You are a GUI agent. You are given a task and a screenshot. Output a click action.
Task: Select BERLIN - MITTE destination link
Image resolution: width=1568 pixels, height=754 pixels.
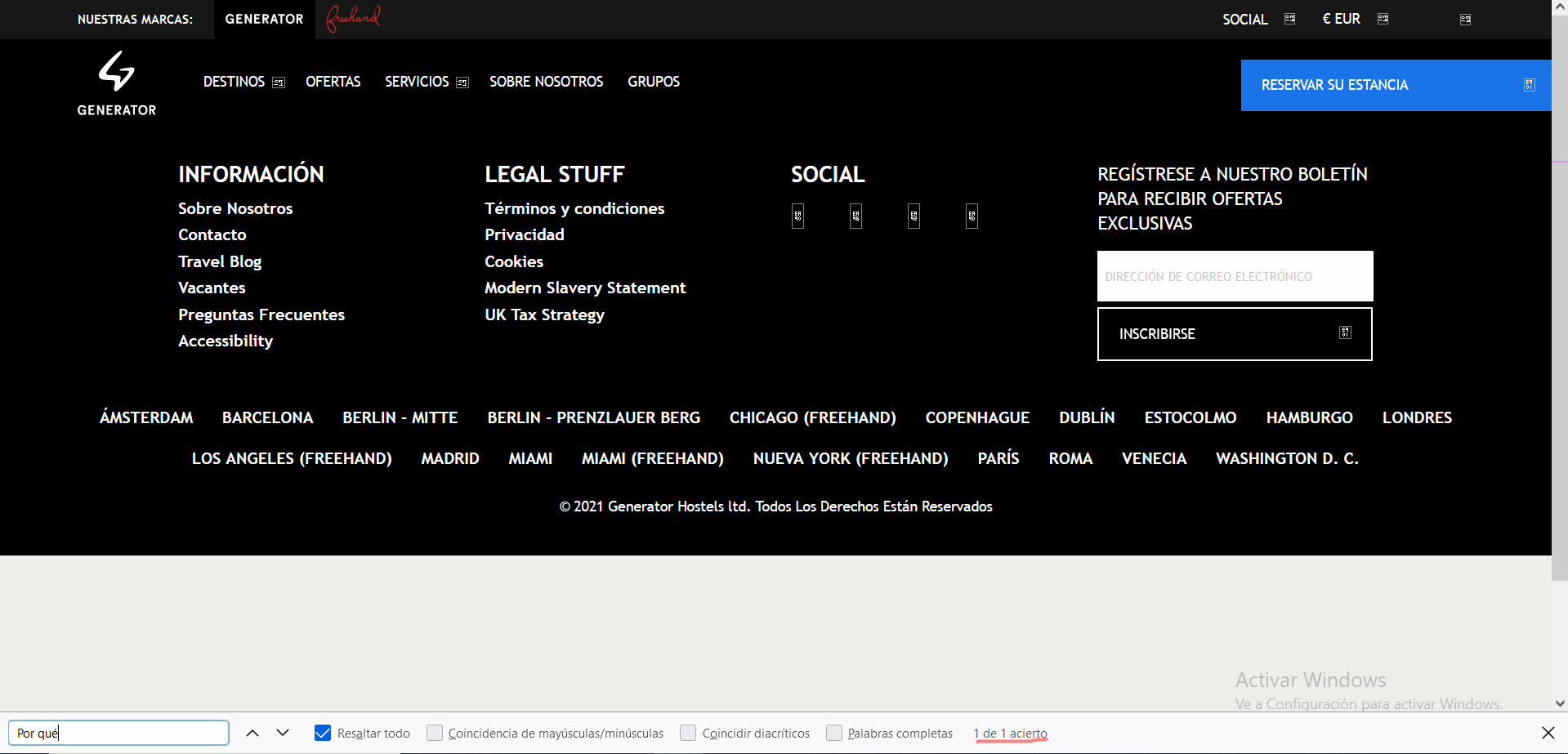coord(400,417)
